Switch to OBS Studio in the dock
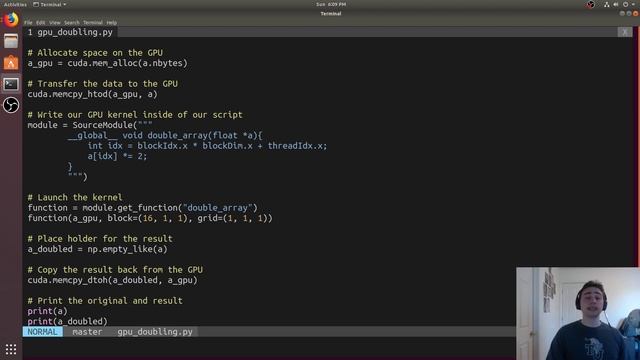The width and height of the screenshot is (640, 360). (x=11, y=105)
